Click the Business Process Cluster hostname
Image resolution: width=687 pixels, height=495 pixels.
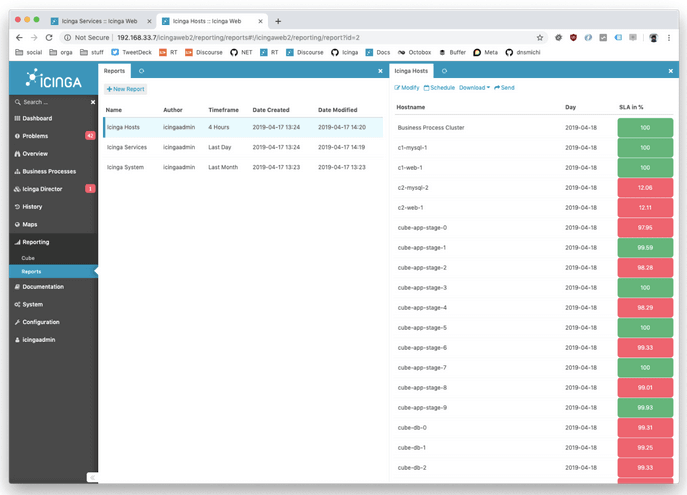pyautogui.click(x=431, y=127)
